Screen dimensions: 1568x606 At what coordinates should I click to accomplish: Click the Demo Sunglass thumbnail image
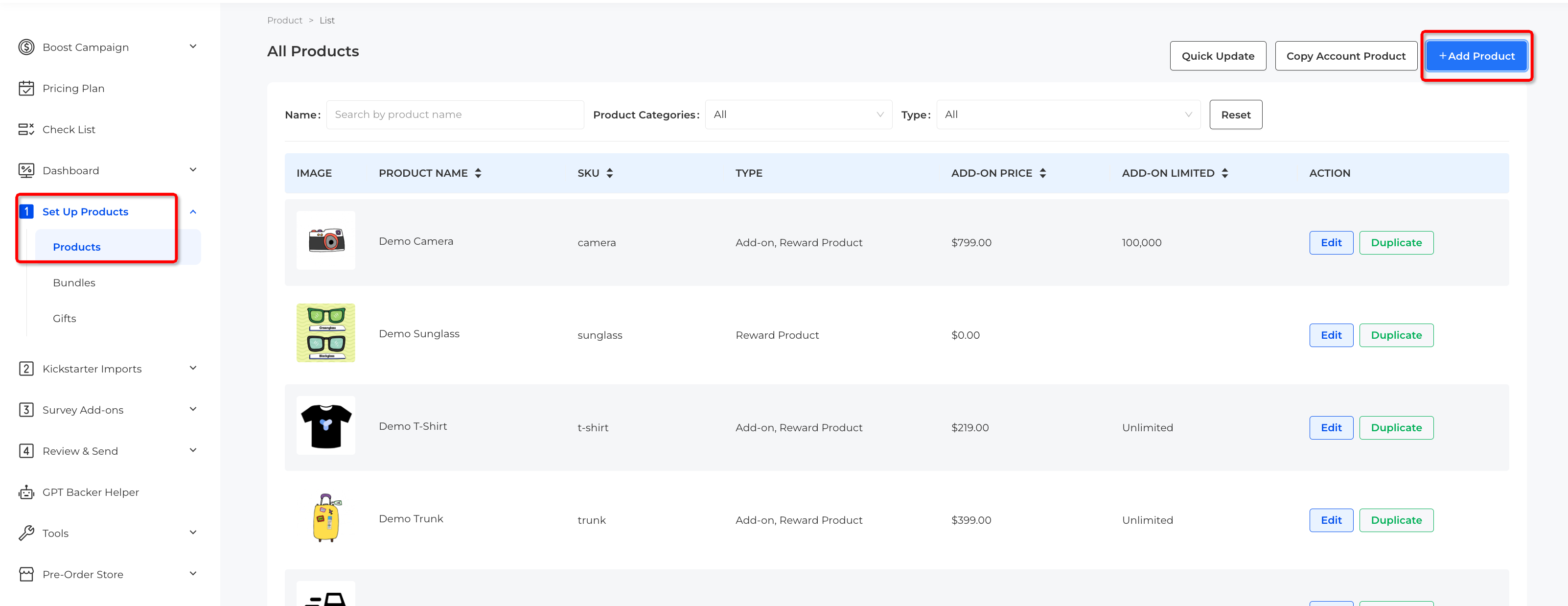[325, 333]
